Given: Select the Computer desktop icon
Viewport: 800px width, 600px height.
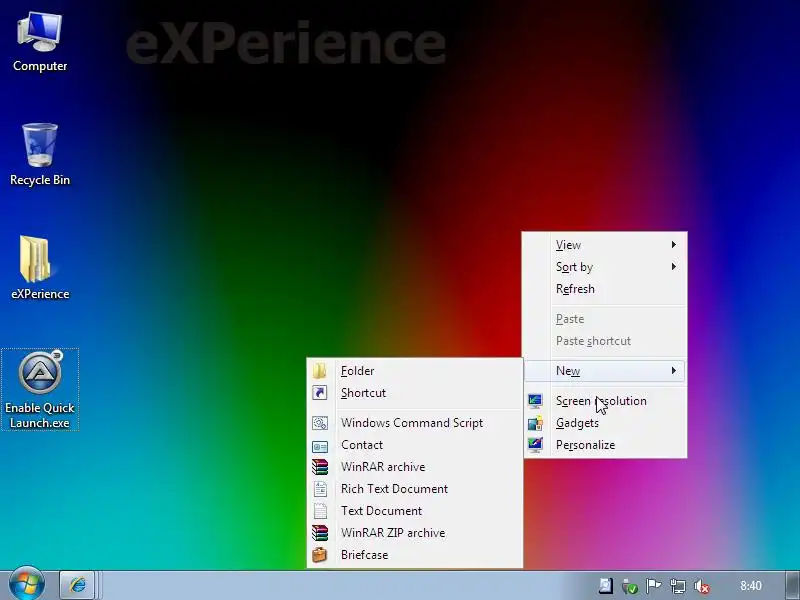Looking at the screenshot, I should point(40,43).
